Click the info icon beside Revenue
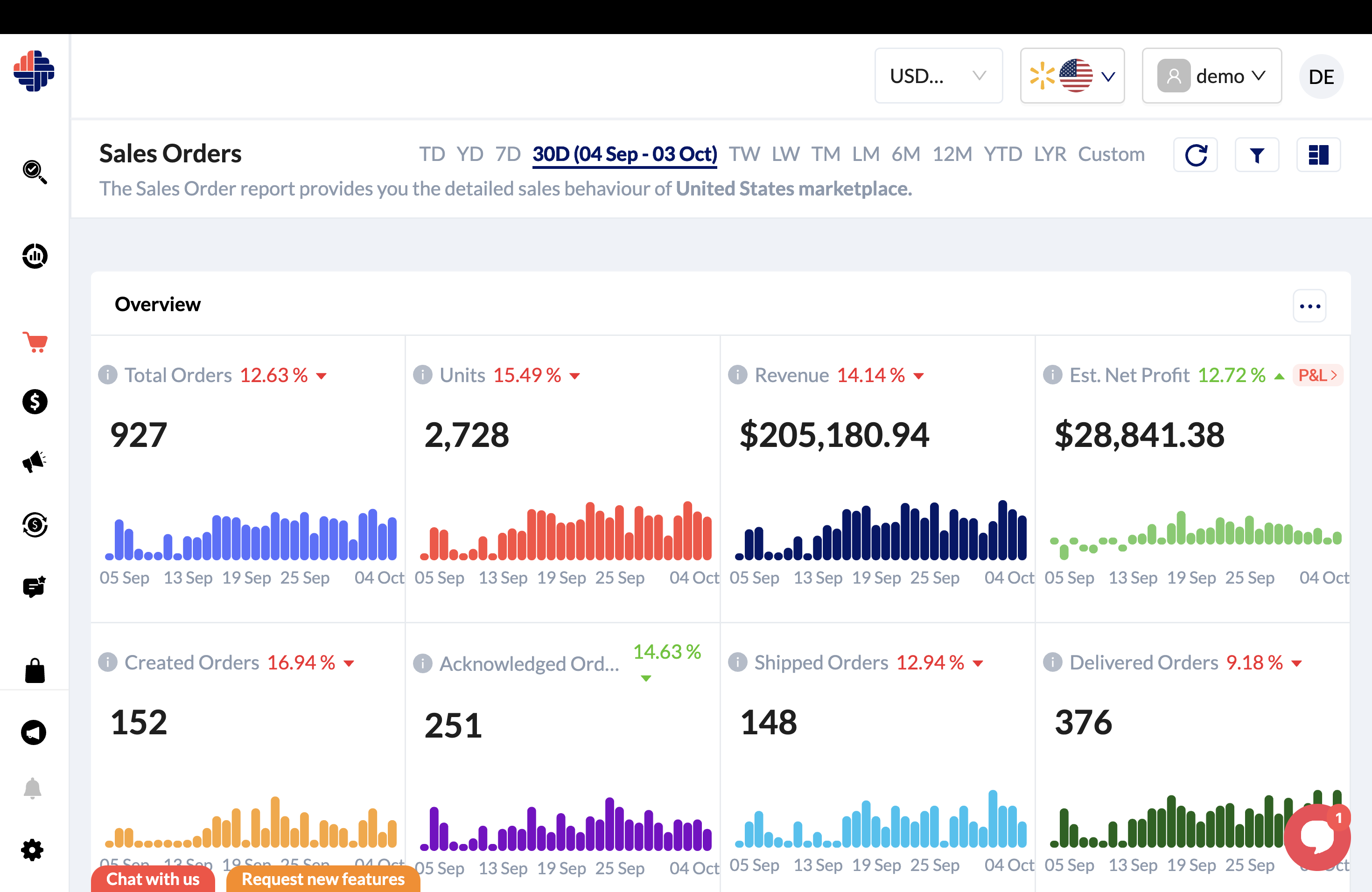This screenshot has height=892, width=1372. [x=738, y=375]
